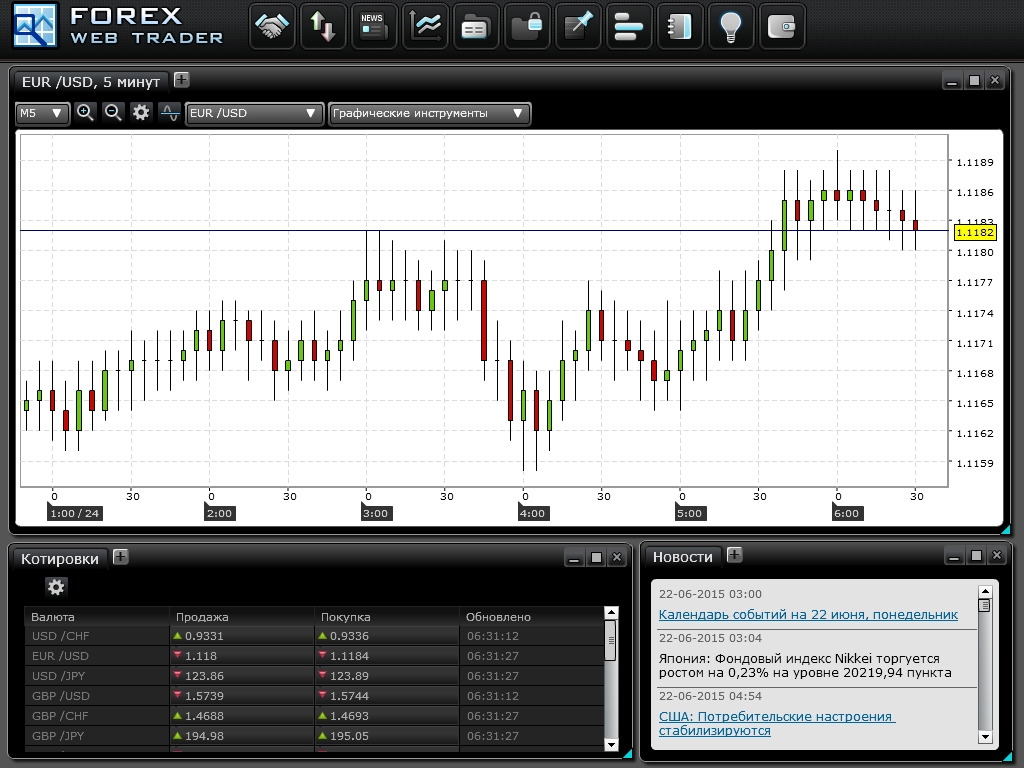
Task: Expand the M5 timeframe dropdown
Action: pos(42,113)
